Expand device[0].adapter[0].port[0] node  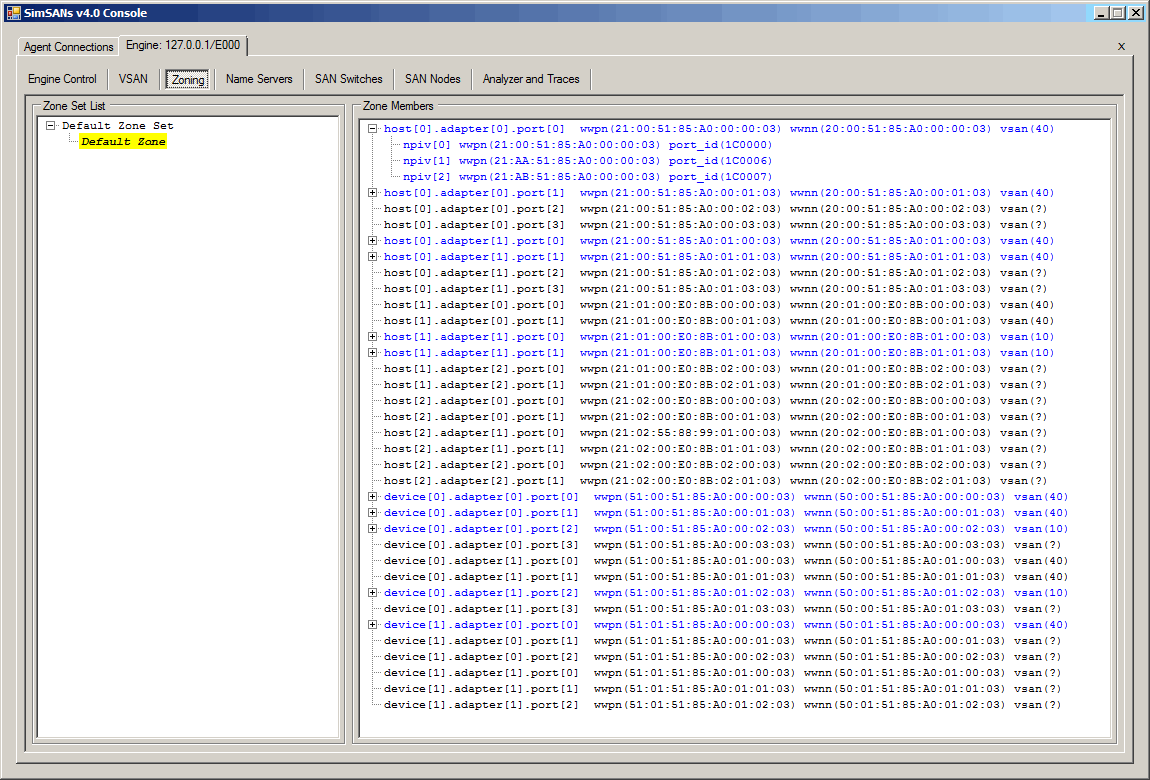[x=373, y=497]
